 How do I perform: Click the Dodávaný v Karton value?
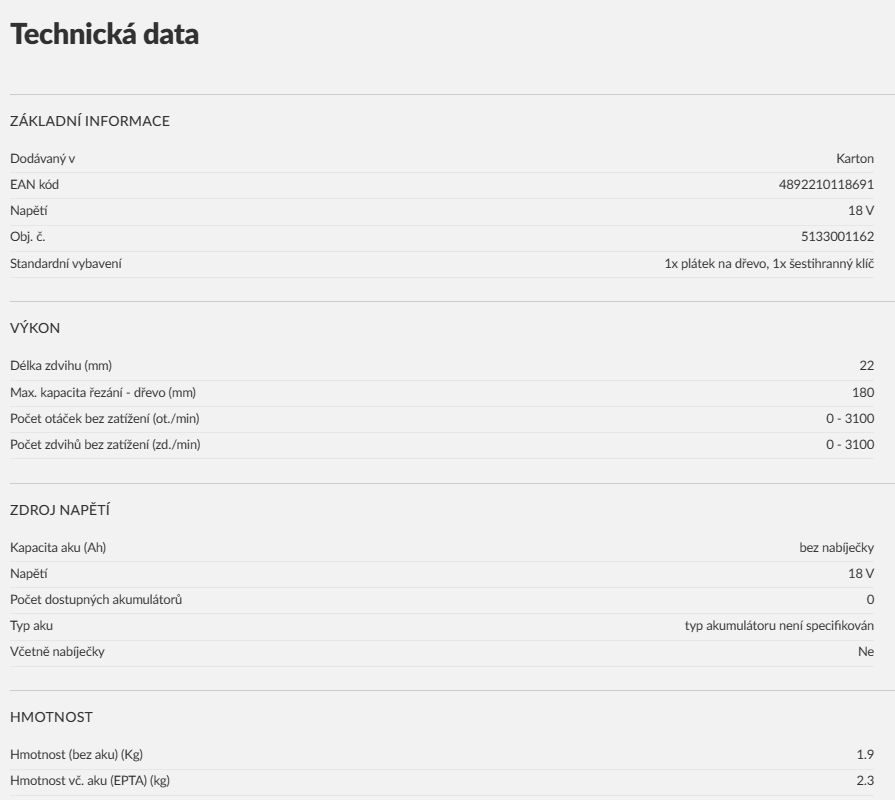854,159
